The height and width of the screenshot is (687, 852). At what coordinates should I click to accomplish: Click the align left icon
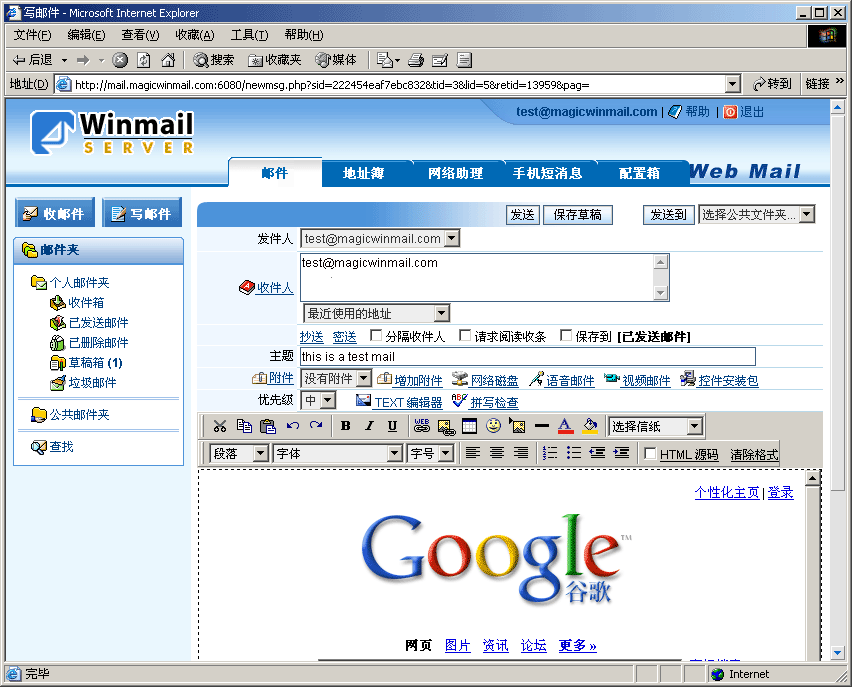pos(473,453)
